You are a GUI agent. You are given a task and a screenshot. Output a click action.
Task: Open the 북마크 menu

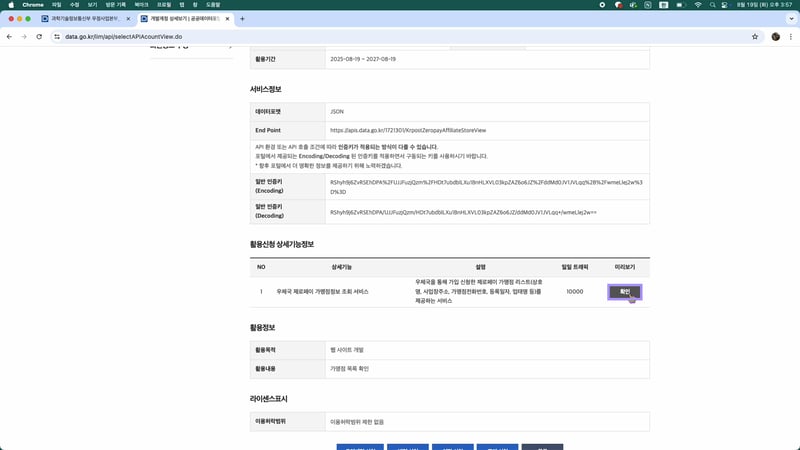[141, 5]
